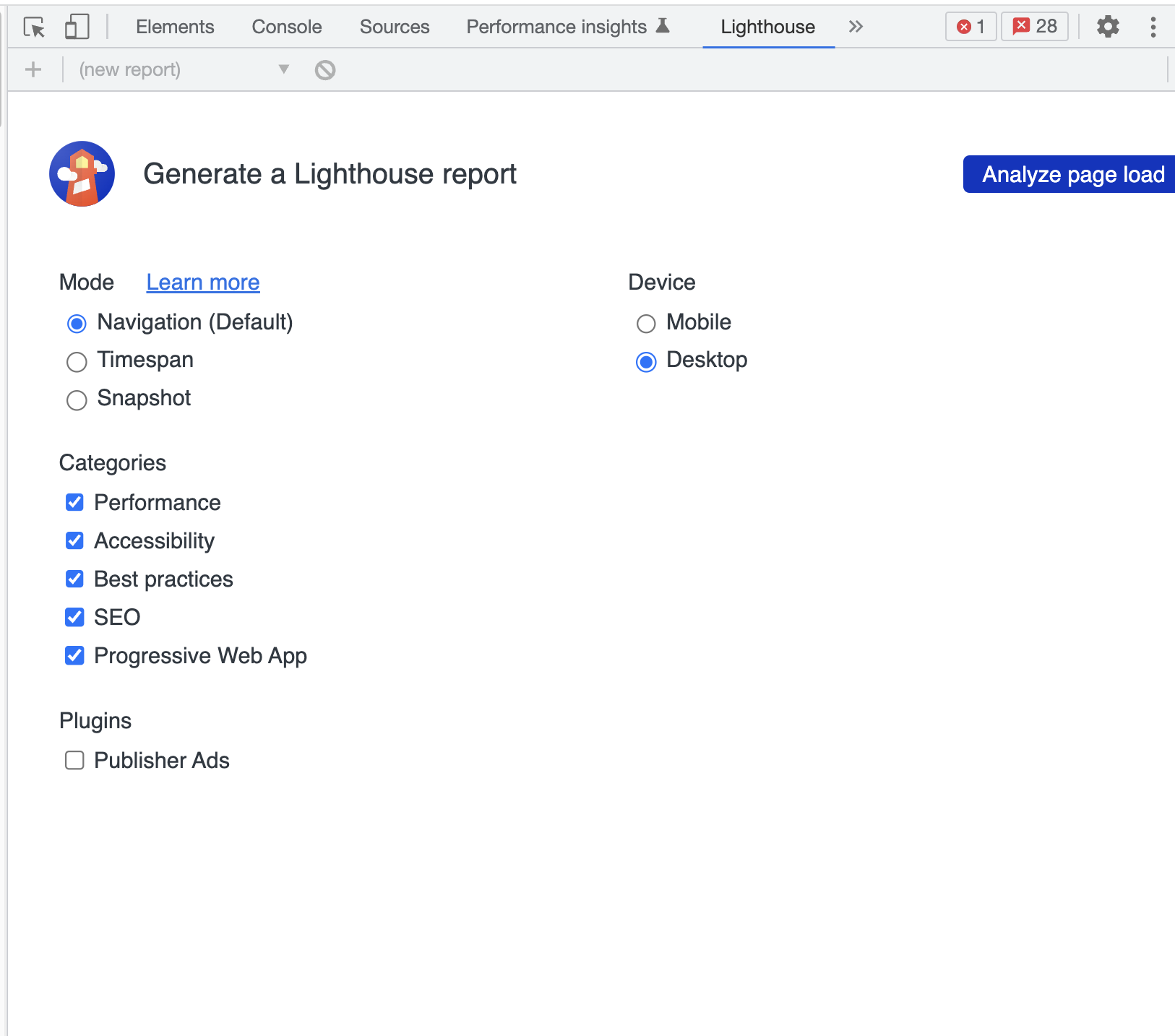Click the Plugins section label

95,720
